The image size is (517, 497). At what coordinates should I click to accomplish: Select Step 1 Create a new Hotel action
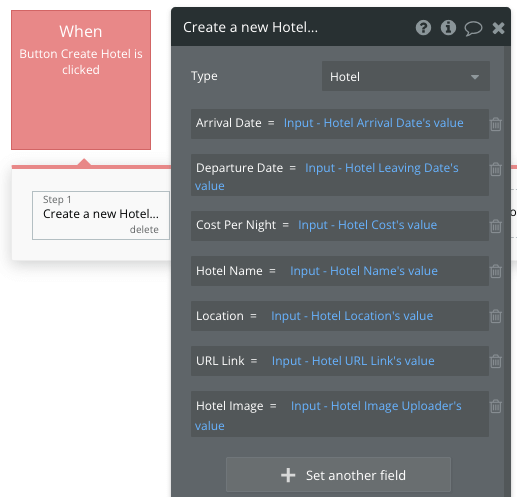pyautogui.click(x=101, y=215)
